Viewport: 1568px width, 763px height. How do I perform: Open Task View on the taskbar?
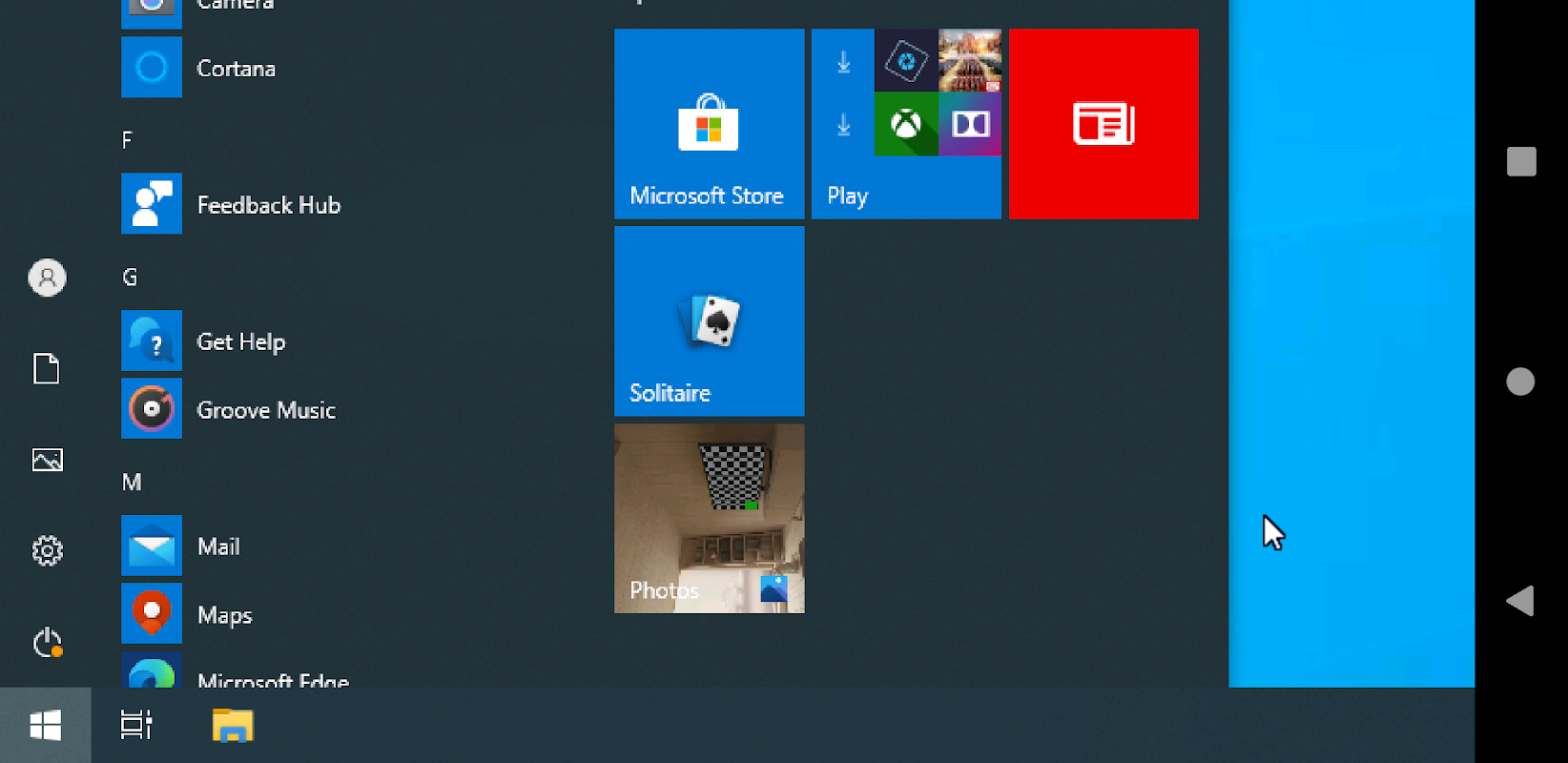pyautogui.click(x=136, y=726)
